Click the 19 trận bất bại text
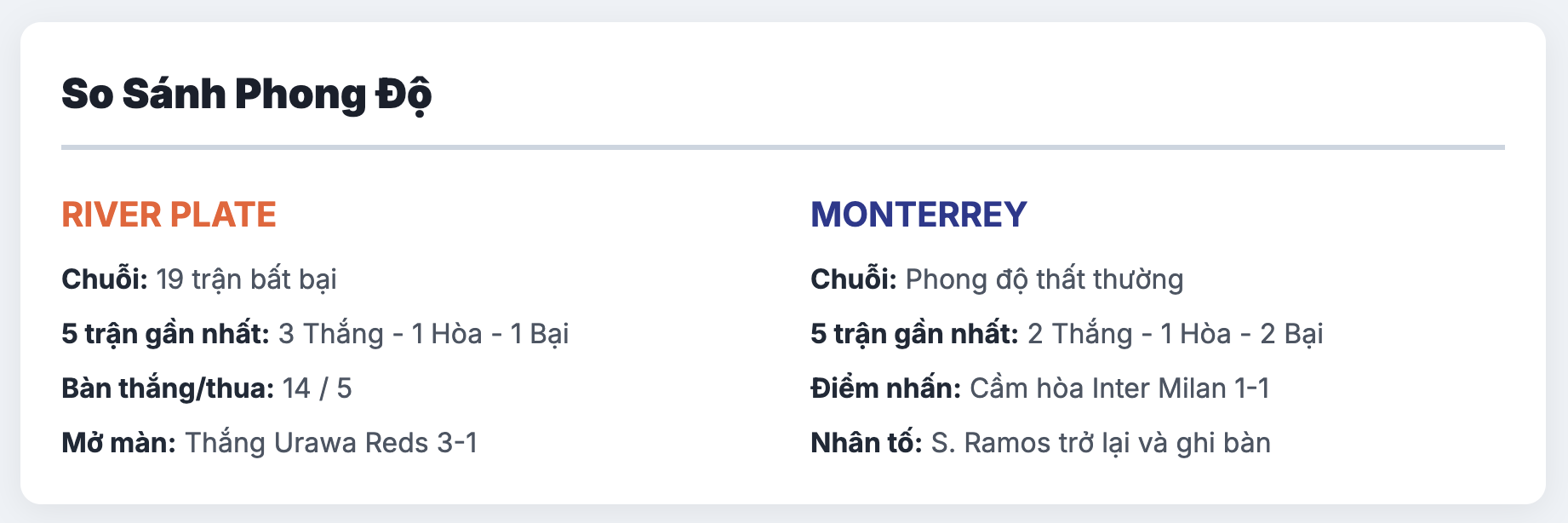The height and width of the screenshot is (523, 1568). [247, 279]
